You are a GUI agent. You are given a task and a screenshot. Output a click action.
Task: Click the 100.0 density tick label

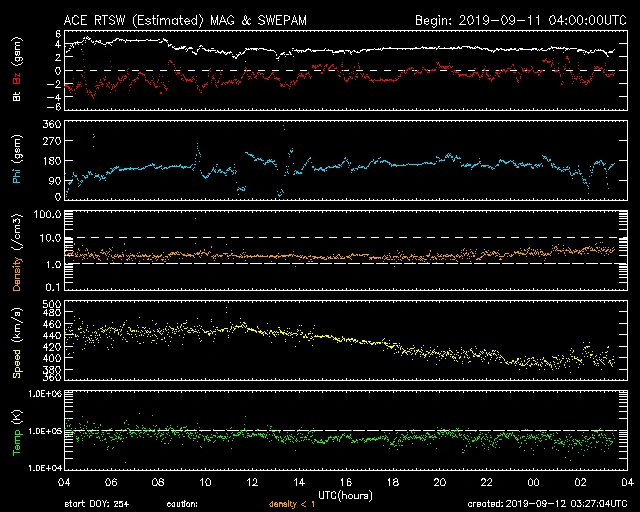click(50, 214)
